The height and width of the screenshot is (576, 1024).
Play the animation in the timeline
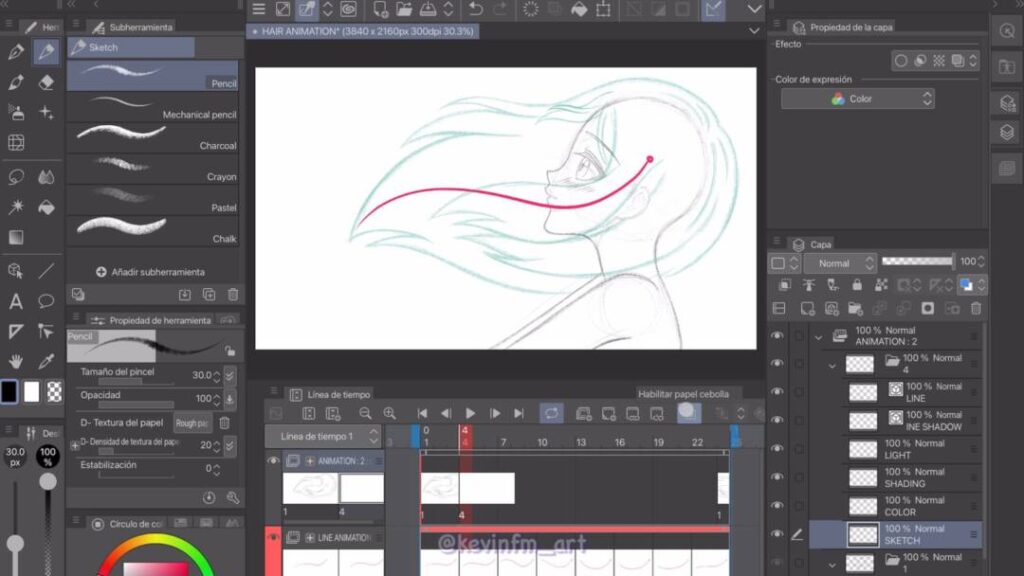(470, 413)
